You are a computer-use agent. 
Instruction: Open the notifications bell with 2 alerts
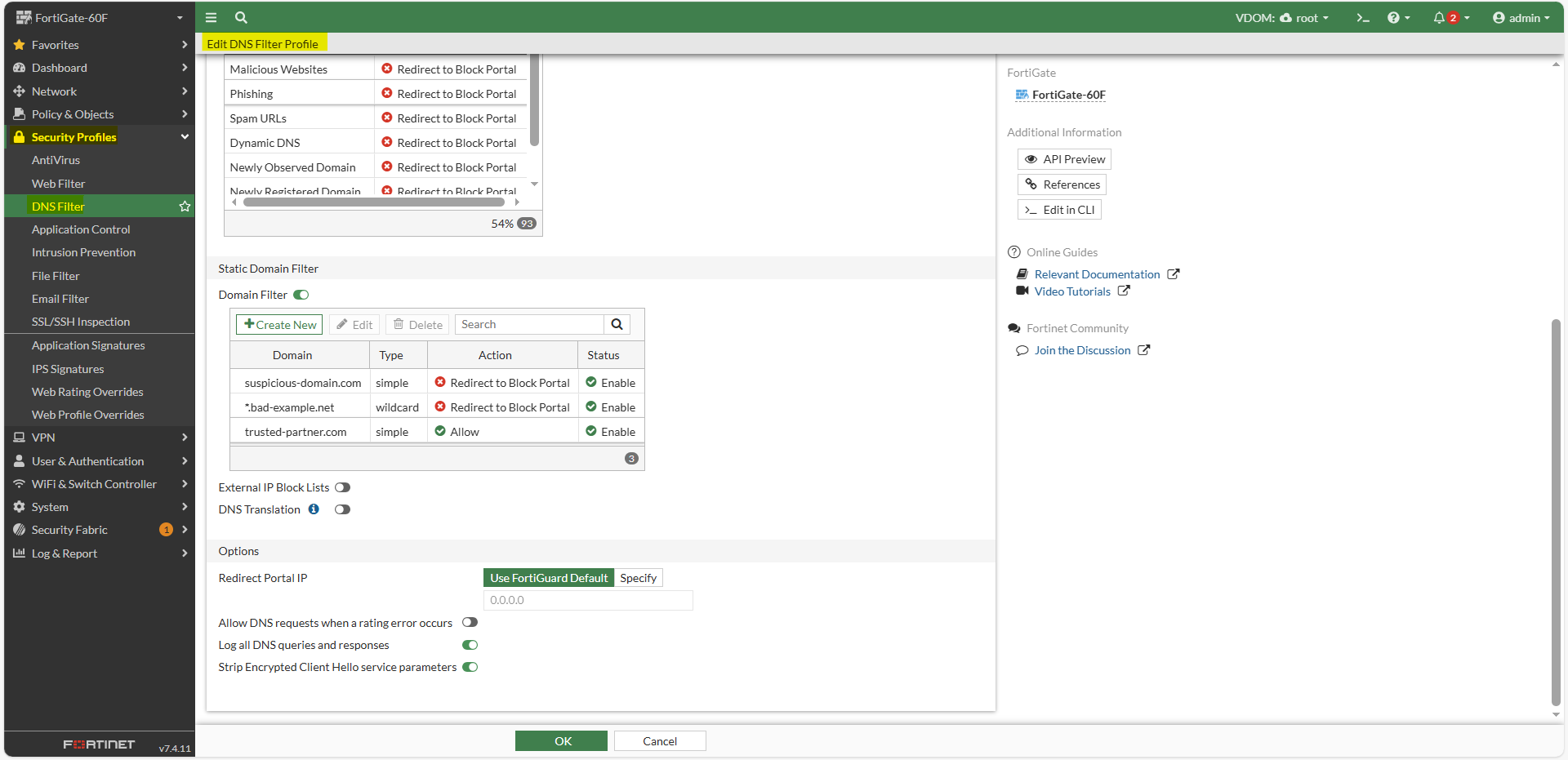click(x=1451, y=17)
